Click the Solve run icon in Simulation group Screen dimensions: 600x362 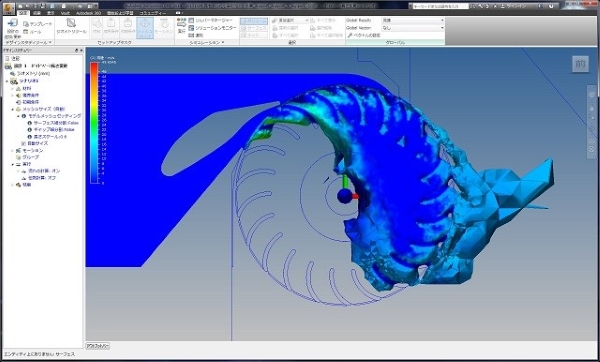(x=181, y=26)
